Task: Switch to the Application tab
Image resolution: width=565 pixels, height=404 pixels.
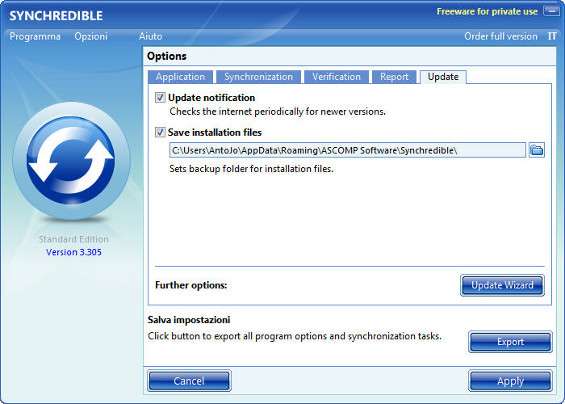Action: tap(181, 77)
